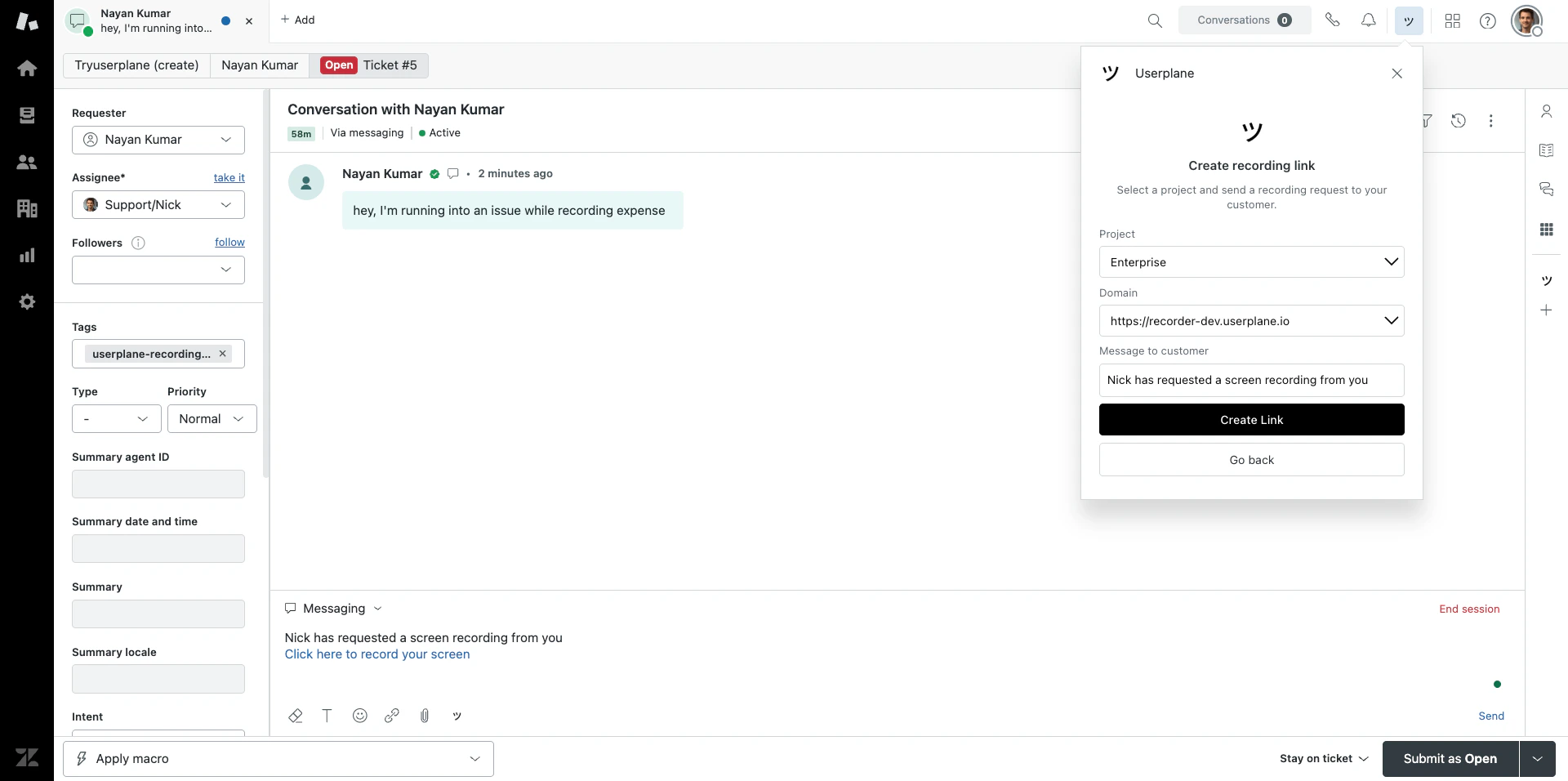The height and width of the screenshot is (781, 1568).
Task: Click the Conversations button
Action: pos(1245,20)
